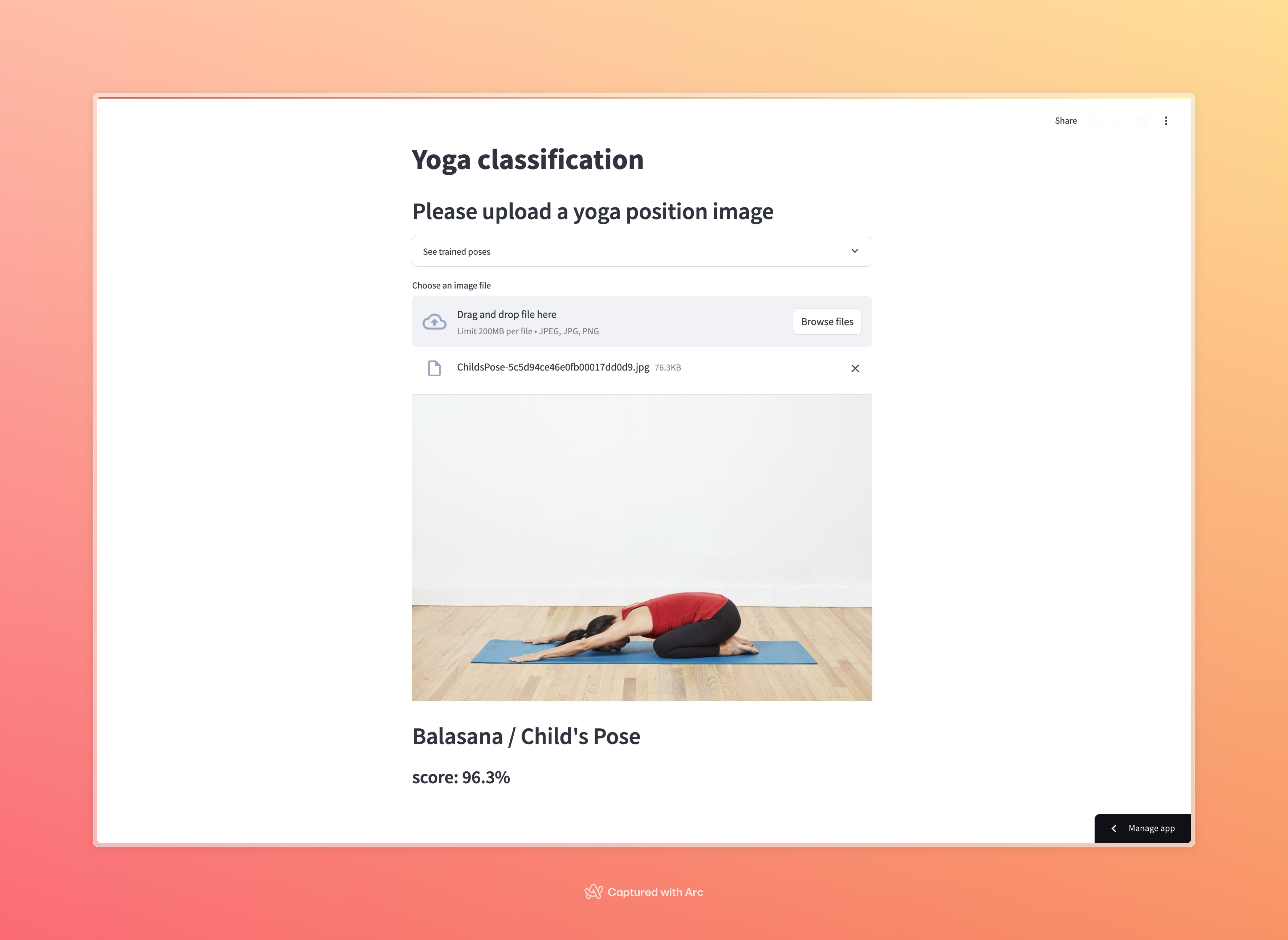Click the Arc logo in the caption
Image resolution: width=1288 pixels, height=940 pixels.
[x=593, y=892]
